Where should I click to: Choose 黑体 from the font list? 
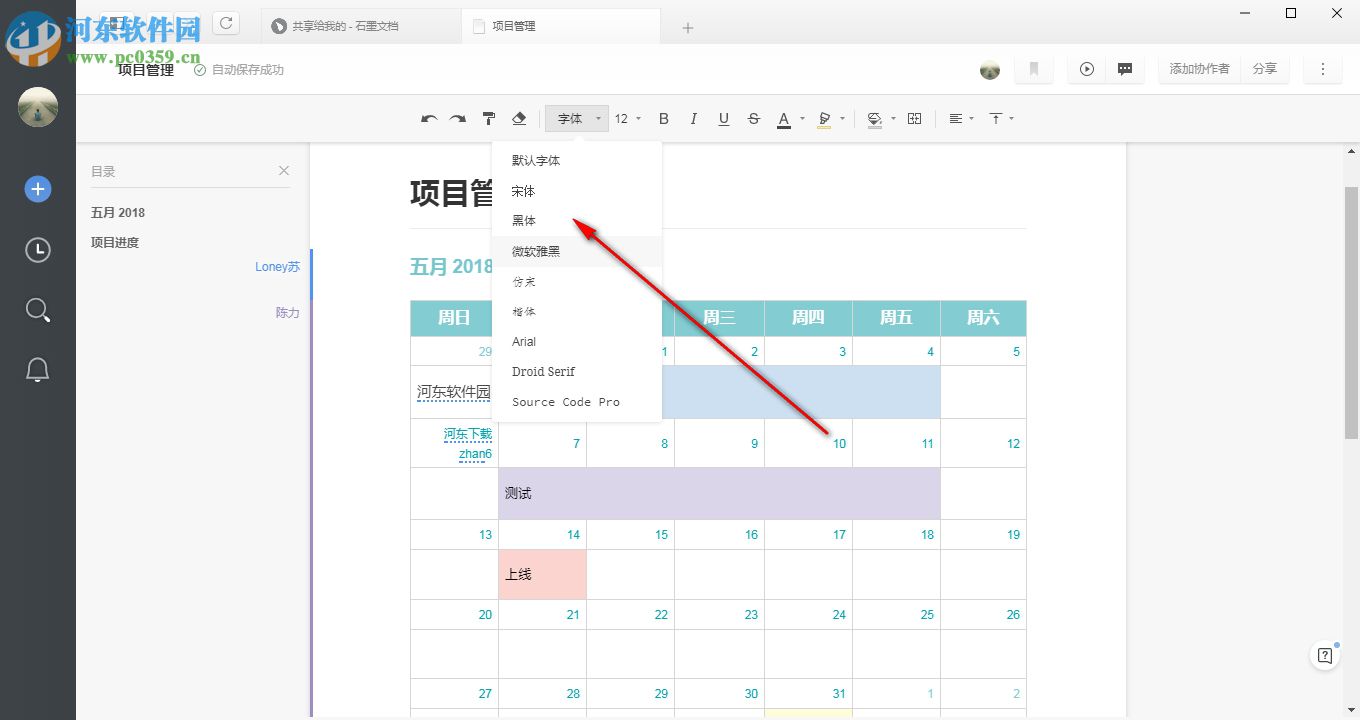coord(577,221)
